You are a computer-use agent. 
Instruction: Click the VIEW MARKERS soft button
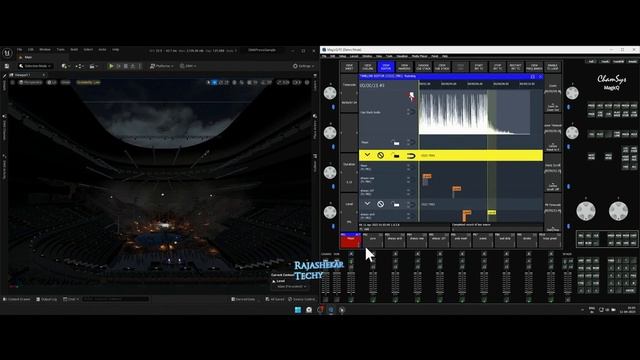click(404, 67)
